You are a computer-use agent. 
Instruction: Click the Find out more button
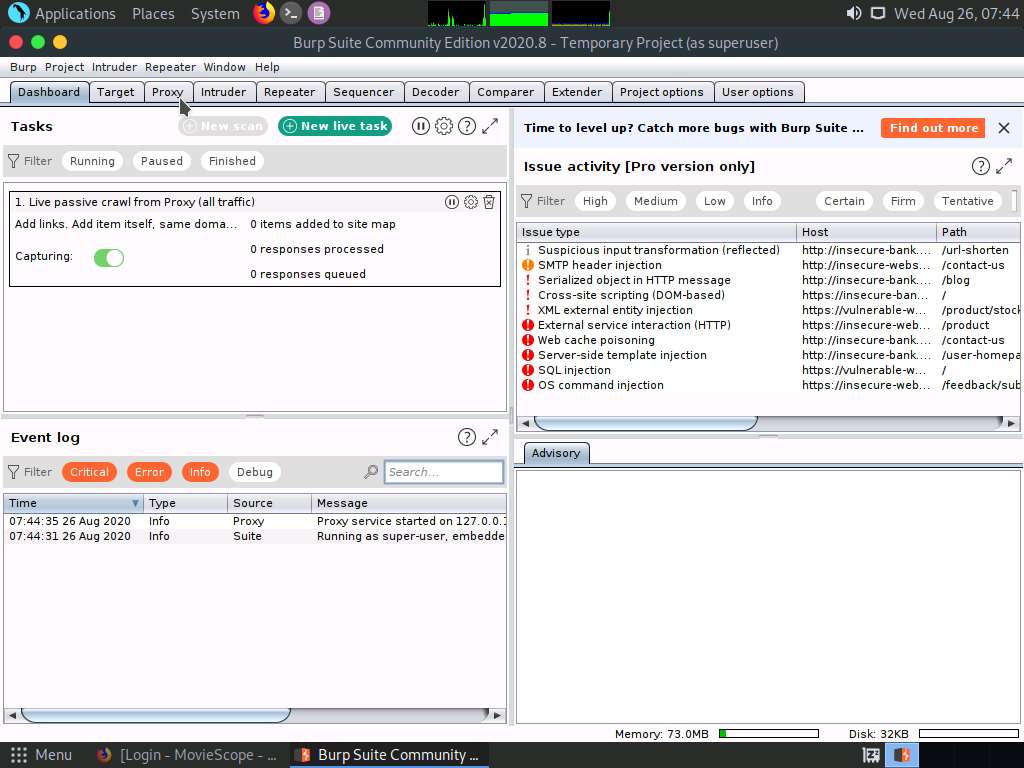pos(932,128)
